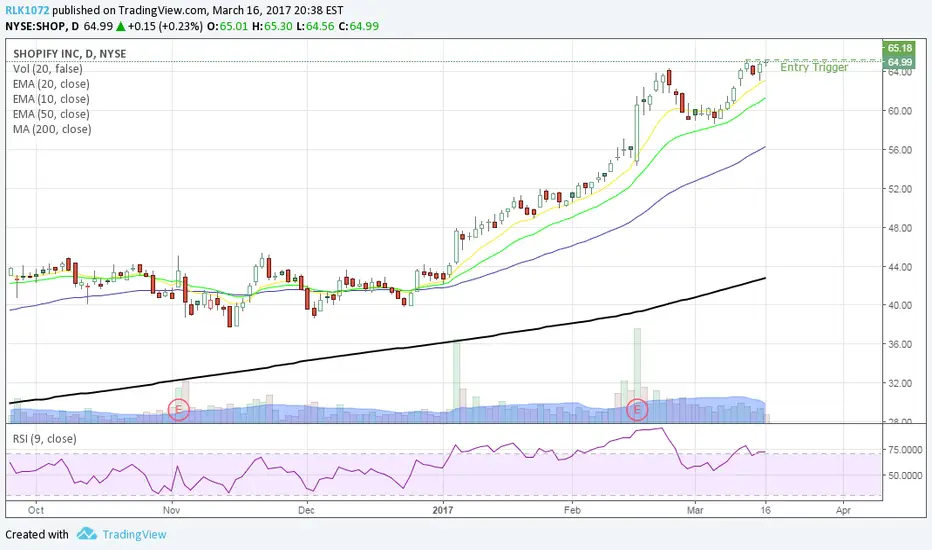Click the Nov date axis label

pyautogui.click(x=171, y=510)
